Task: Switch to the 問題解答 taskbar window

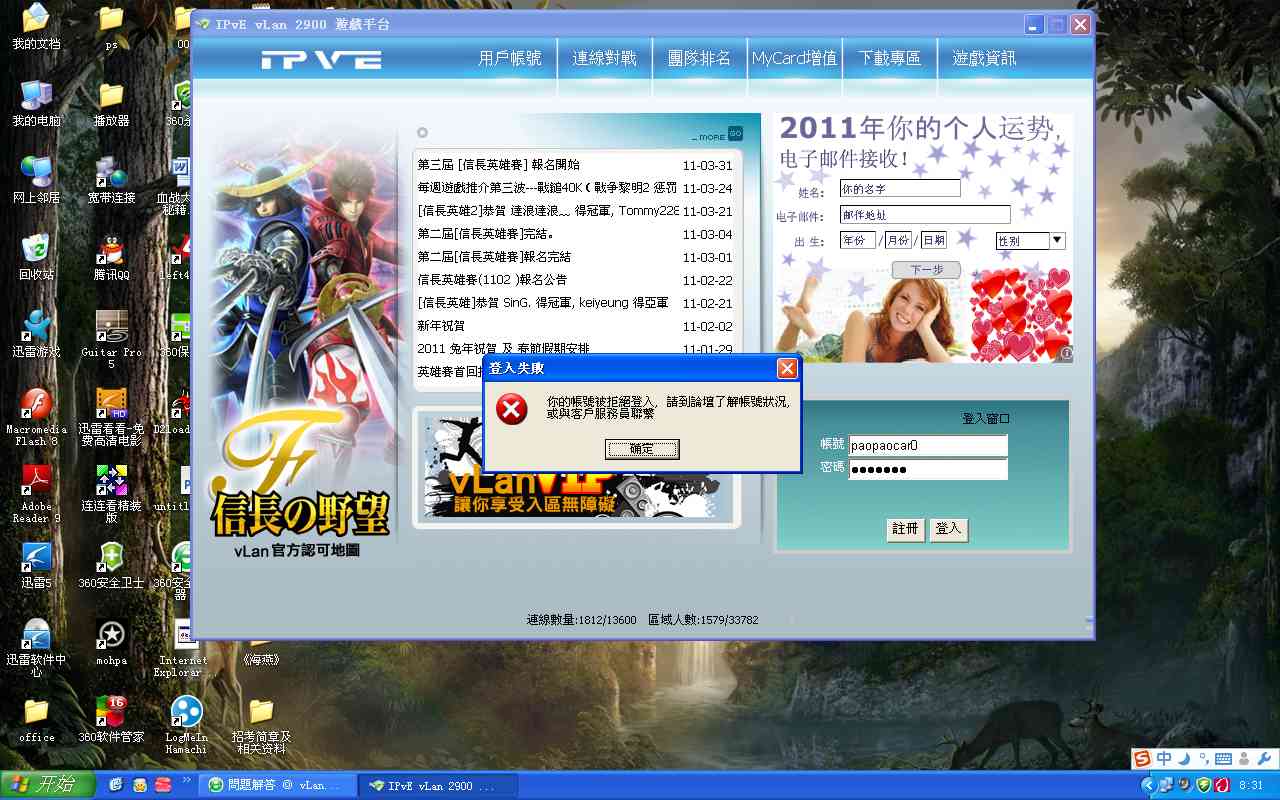Action: click(x=277, y=785)
